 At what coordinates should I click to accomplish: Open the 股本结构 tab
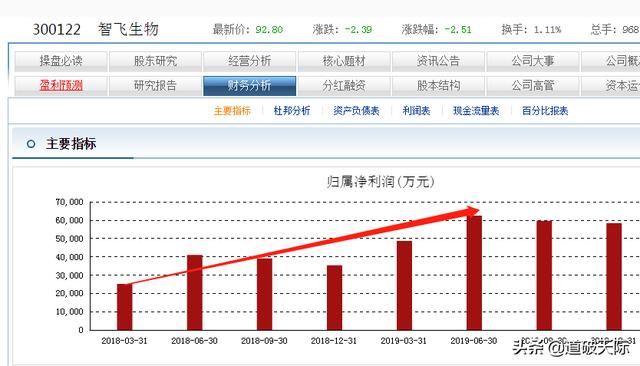tap(438, 86)
